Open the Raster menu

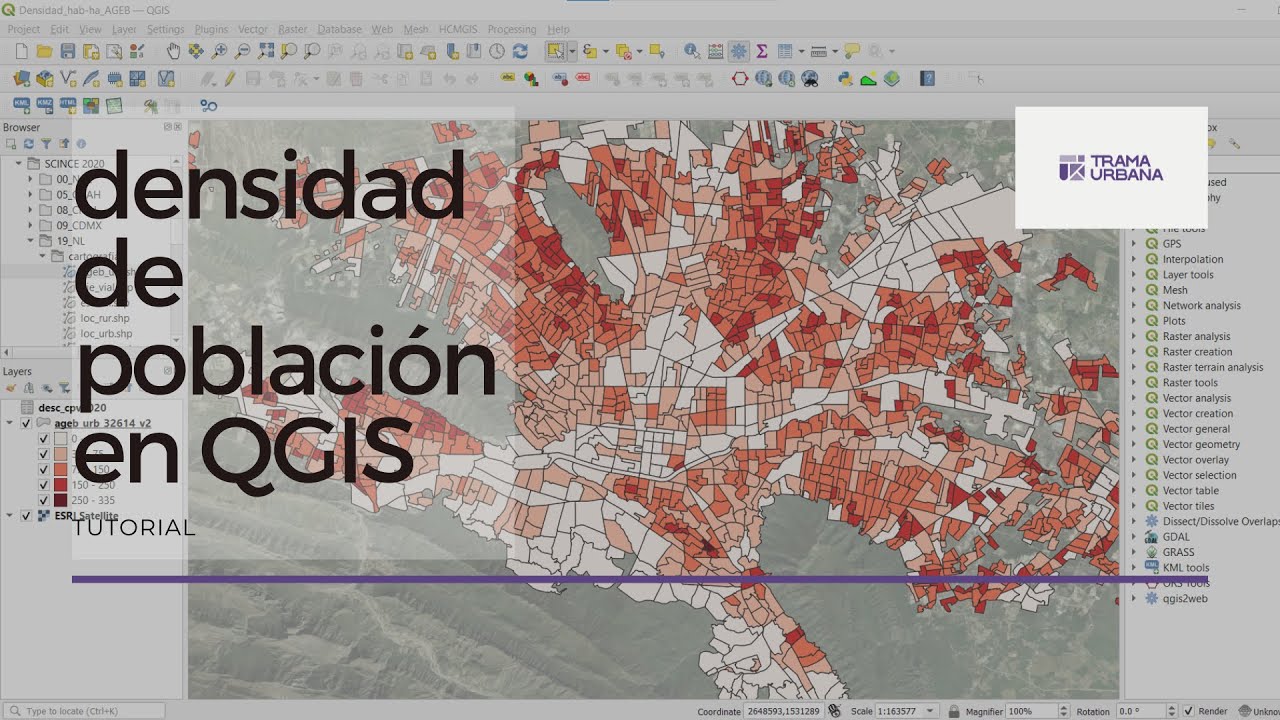293,29
